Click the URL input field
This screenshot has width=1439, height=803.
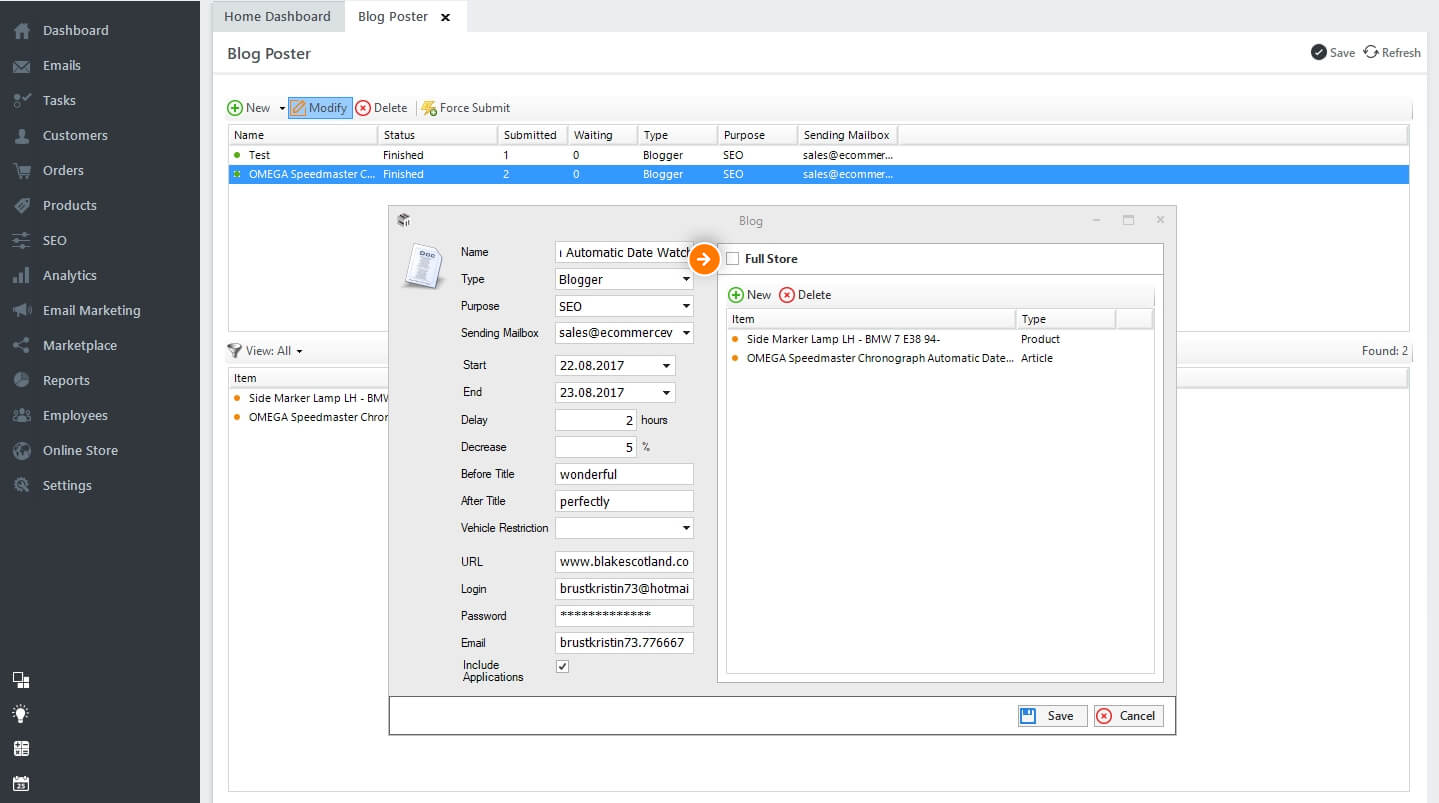click(624, 562)
